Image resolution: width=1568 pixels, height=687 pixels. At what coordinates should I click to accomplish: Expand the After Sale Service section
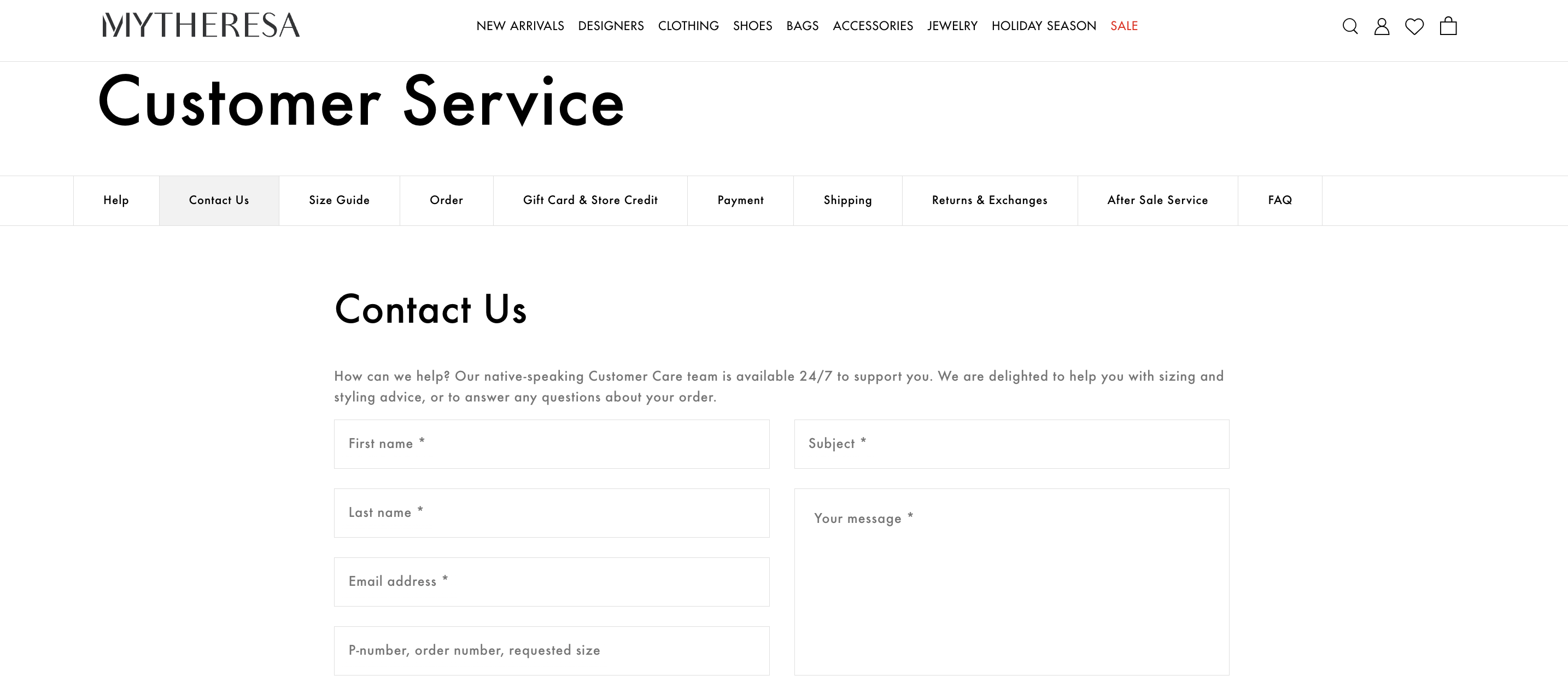1157,200
